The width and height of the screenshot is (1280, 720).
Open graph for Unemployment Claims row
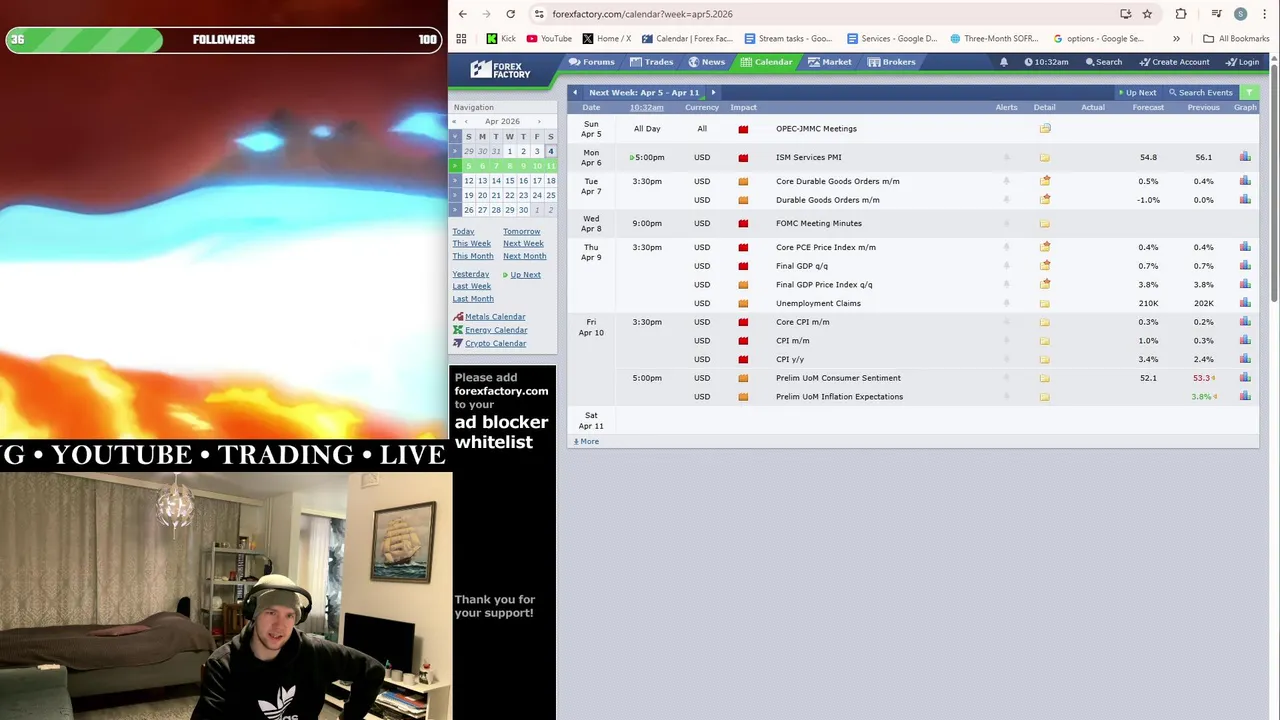[1245, 303]
